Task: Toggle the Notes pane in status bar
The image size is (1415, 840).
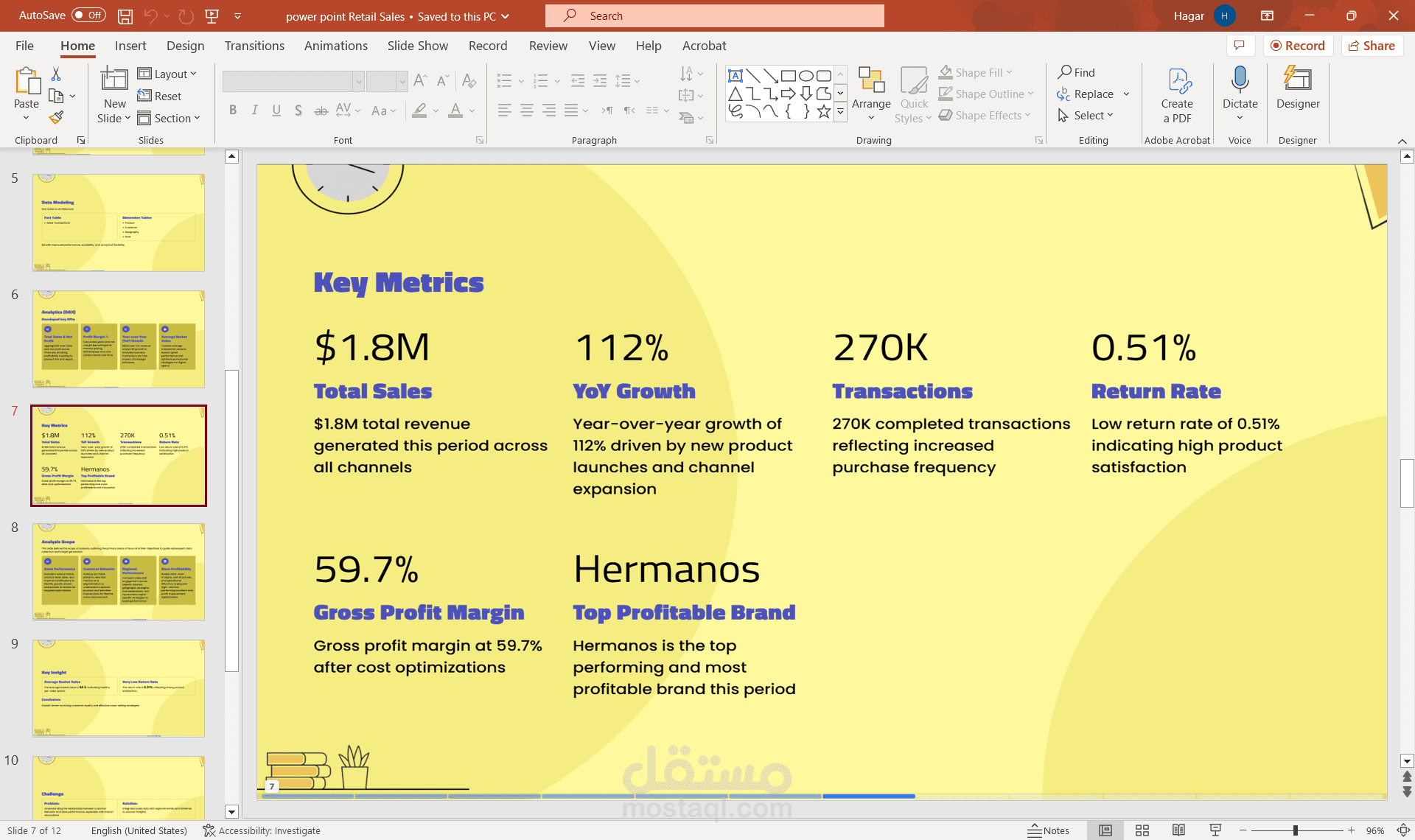Action: 1049,830
